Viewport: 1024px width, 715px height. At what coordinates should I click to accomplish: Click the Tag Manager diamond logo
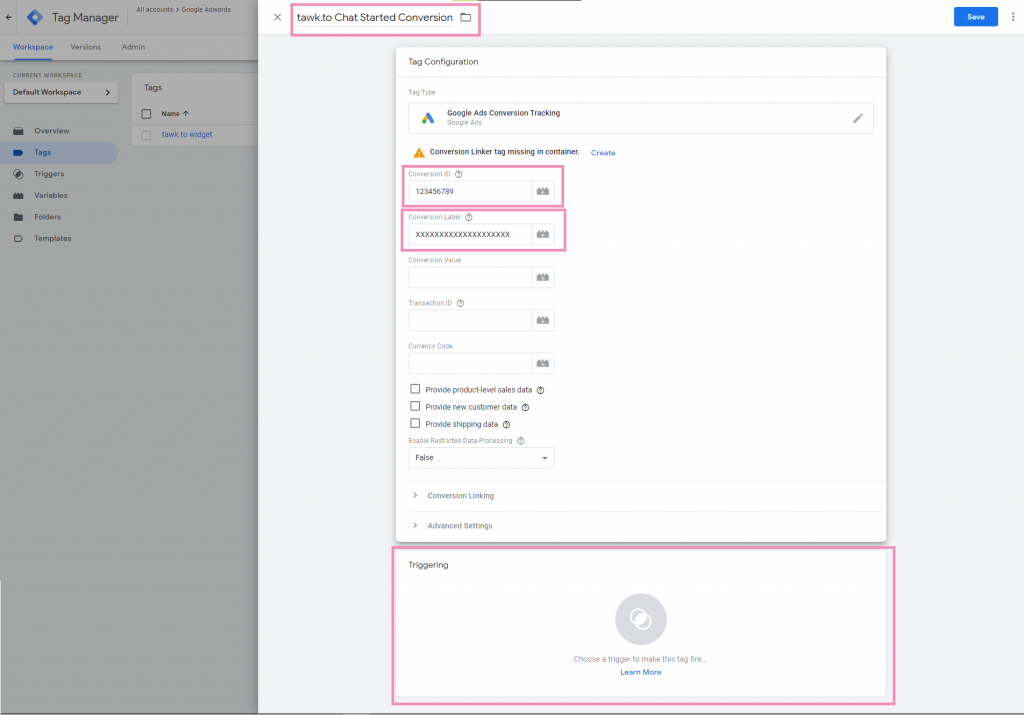35,18
